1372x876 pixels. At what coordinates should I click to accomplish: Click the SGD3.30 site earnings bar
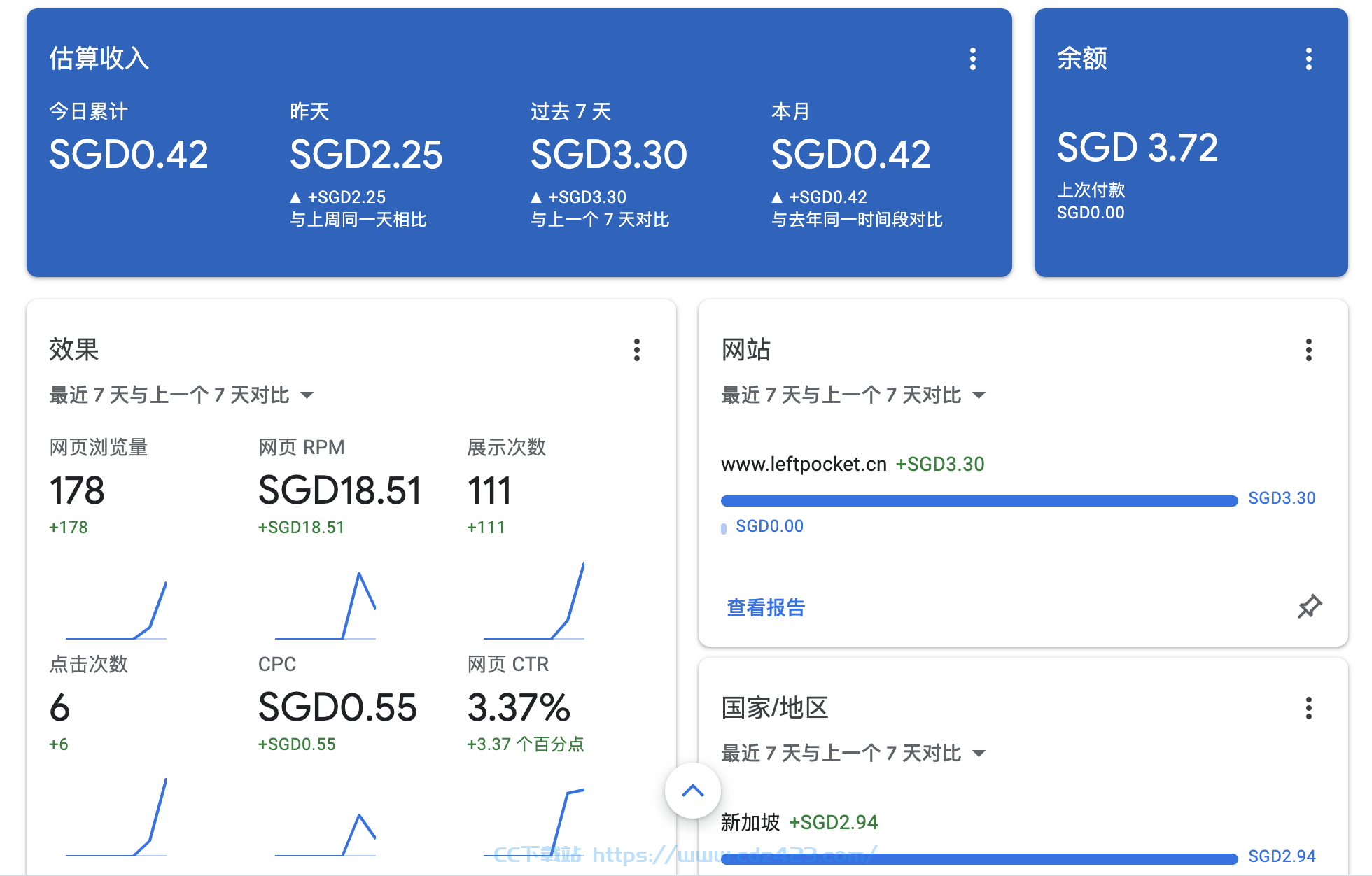pyautogui.click(x=979, y=500)
